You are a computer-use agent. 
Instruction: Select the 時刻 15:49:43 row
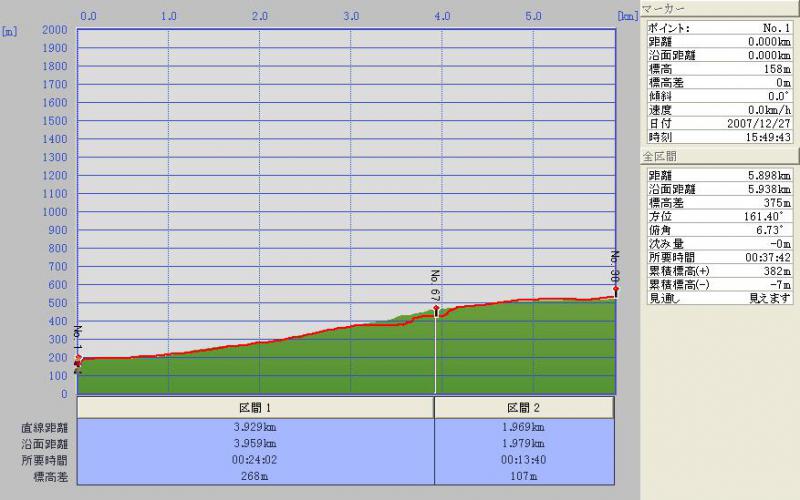(719, 137)
